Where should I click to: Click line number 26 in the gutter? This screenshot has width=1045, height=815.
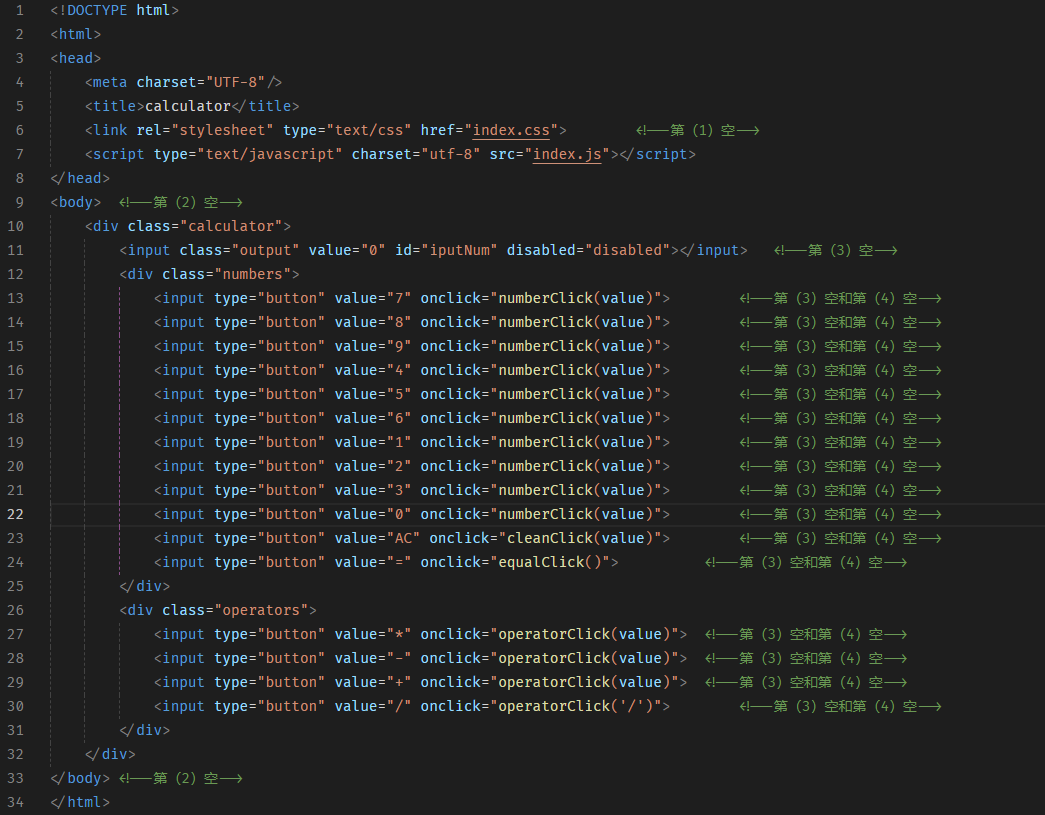tap(15, 610)
